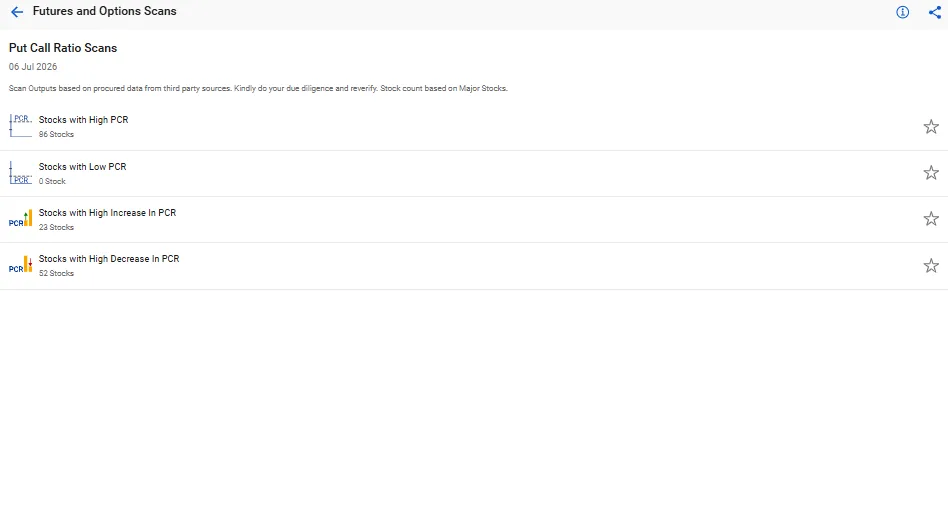The width and height of the screenshot is (948, 521).
Task: Open the info icon in the header
Action: [902, 12]
